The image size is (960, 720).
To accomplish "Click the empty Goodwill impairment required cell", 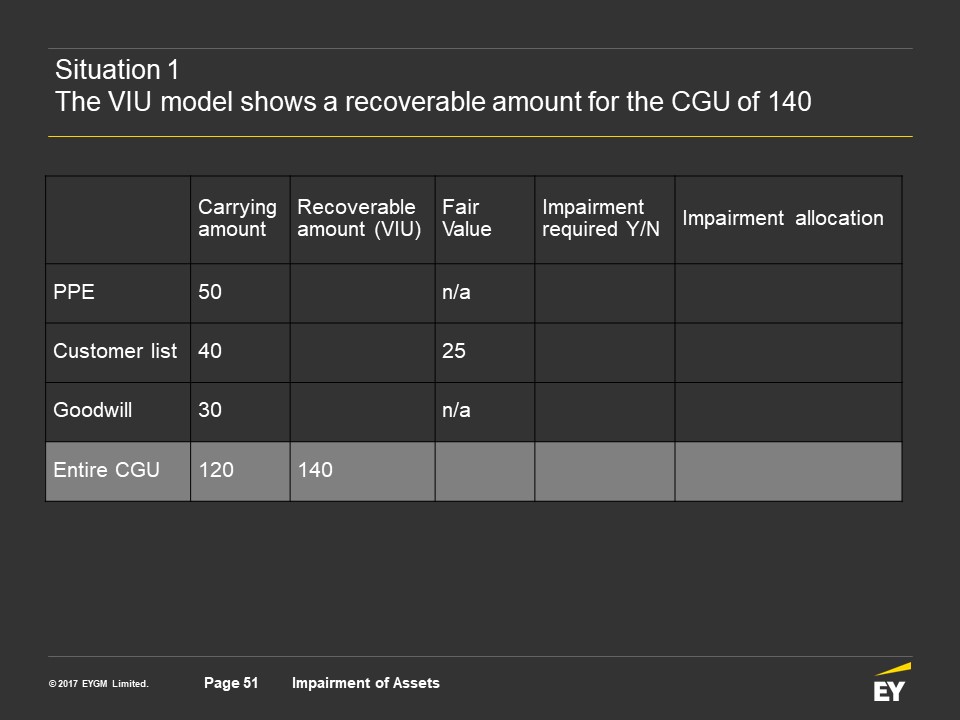I will pos(605,412).
